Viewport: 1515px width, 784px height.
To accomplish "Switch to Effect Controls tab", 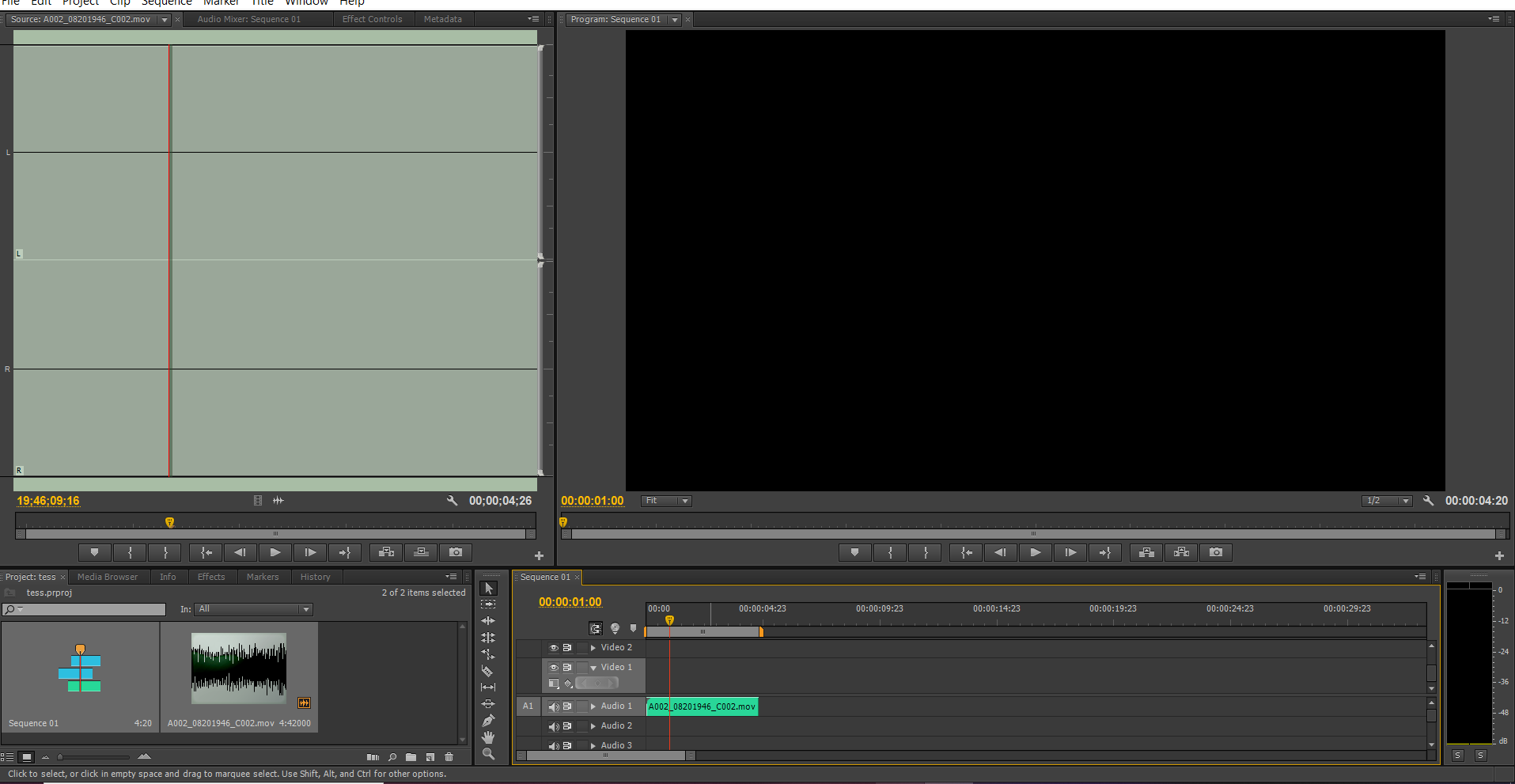I will point(372,19).
